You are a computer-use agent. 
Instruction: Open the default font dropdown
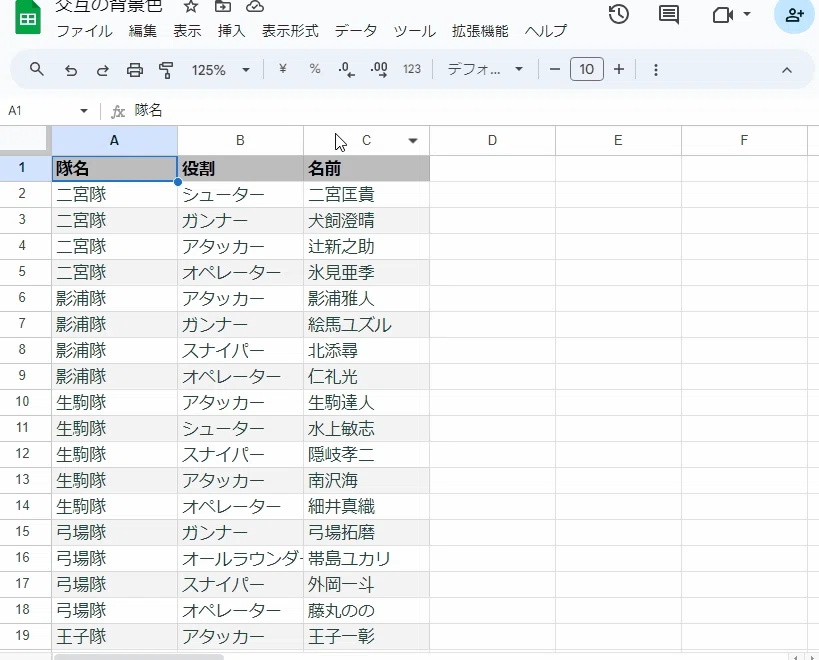pos(485,69)
